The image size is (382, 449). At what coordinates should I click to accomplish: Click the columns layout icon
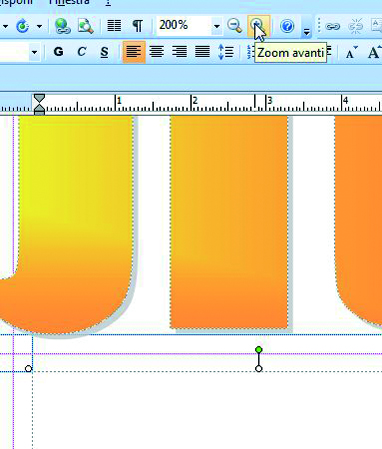(x=114, y=26)
